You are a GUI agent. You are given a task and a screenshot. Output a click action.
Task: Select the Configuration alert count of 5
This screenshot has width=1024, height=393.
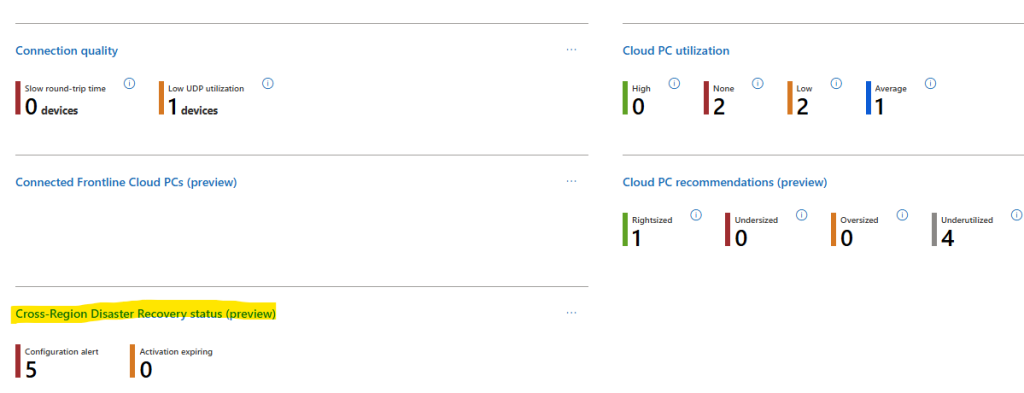click(x=31, y=370)
